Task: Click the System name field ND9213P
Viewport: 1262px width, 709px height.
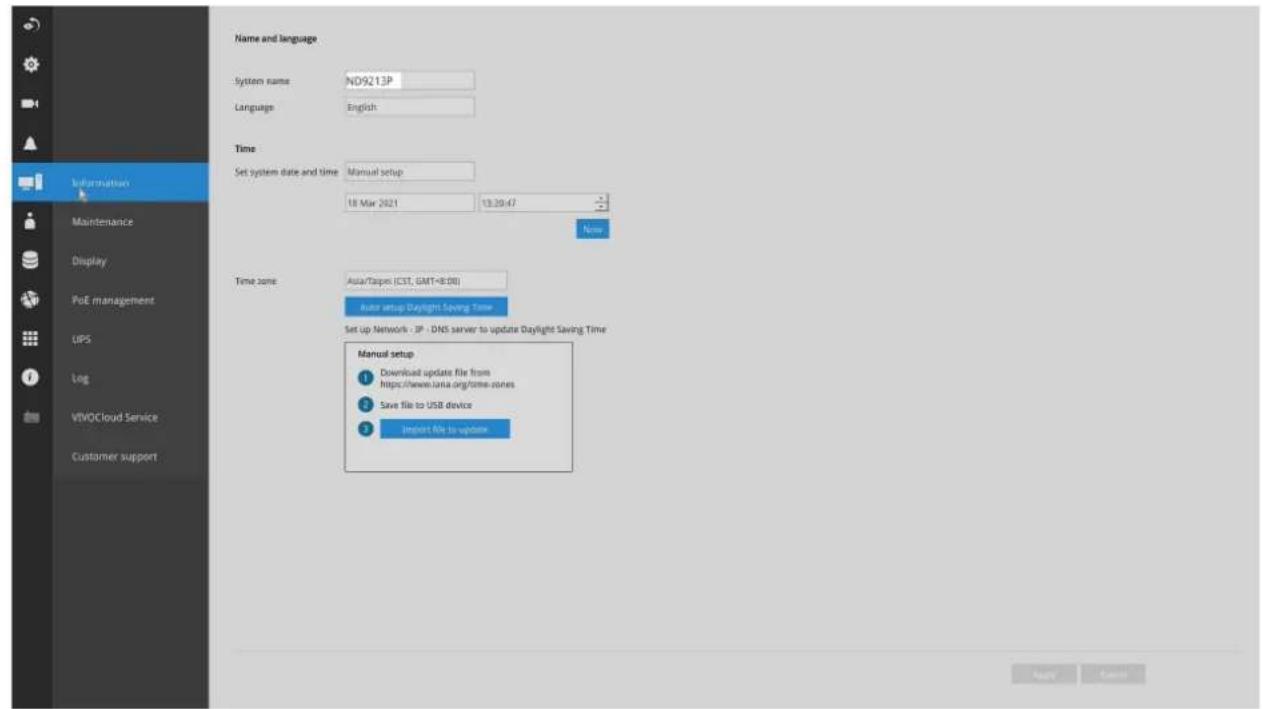Action: (409, 81)
